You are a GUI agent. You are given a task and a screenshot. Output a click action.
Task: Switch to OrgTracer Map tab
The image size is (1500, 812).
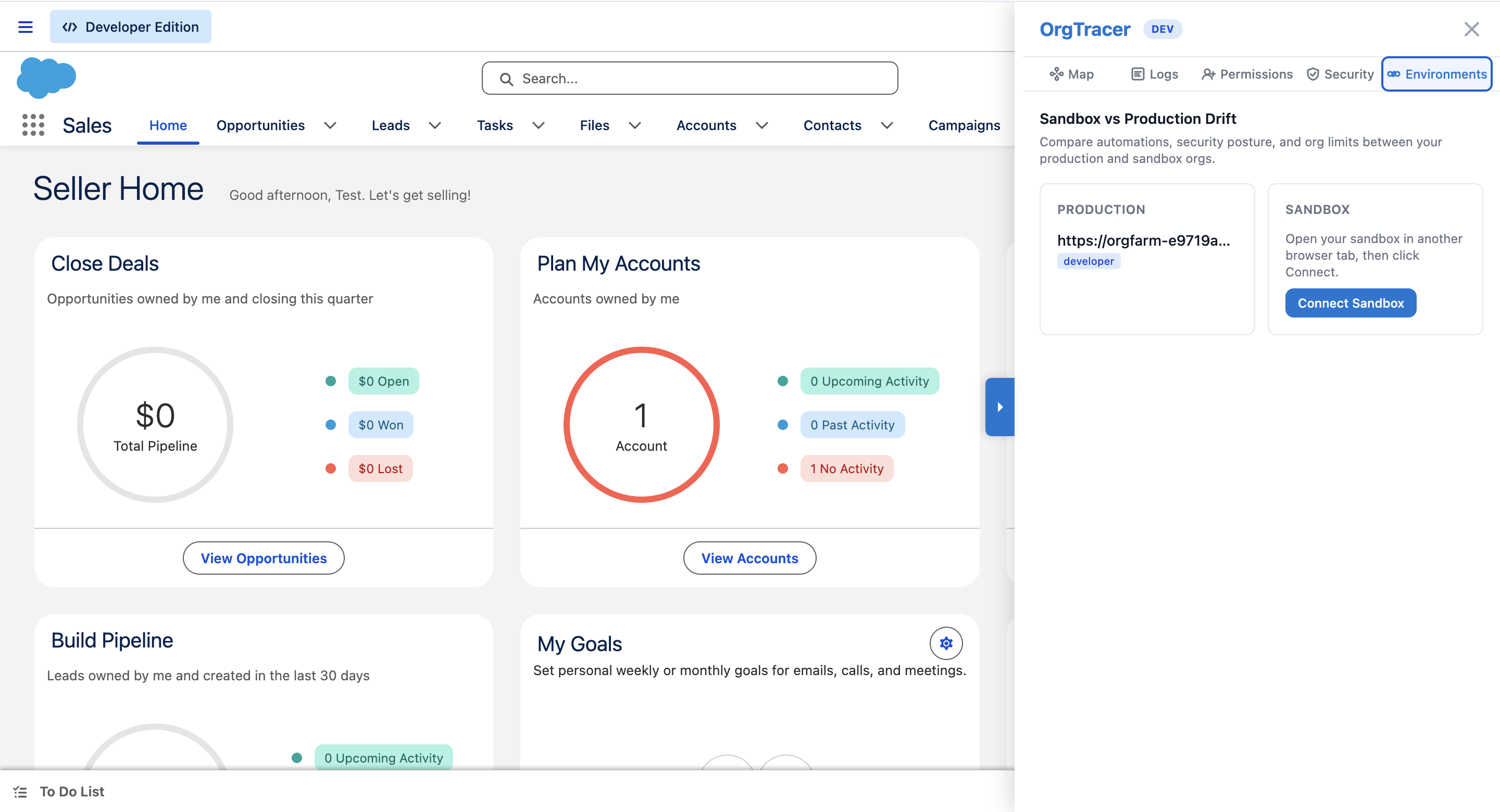[x=1071, y=74]
